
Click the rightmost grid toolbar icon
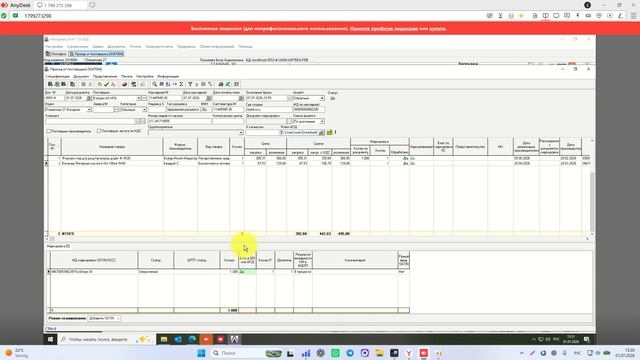[236, 84]
